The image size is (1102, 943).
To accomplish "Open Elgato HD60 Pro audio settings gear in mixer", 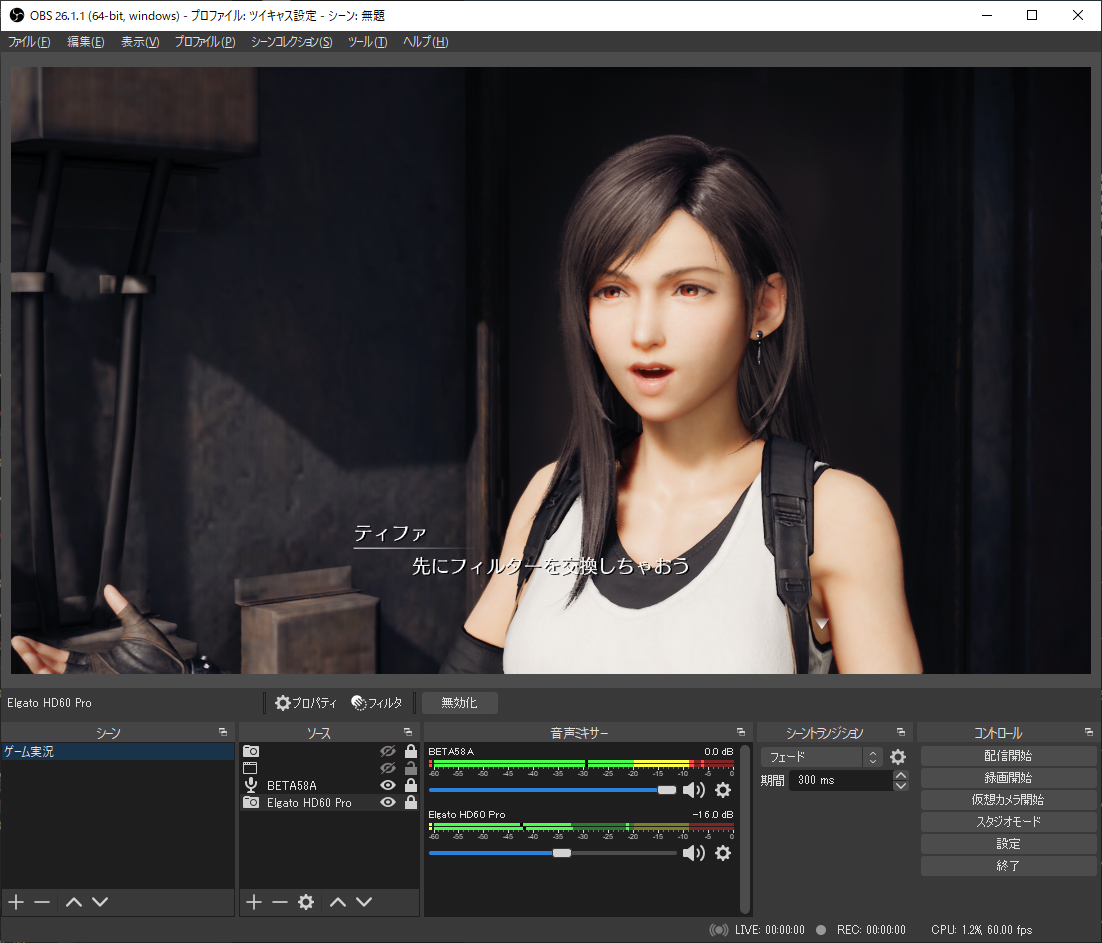I will 722,853.
